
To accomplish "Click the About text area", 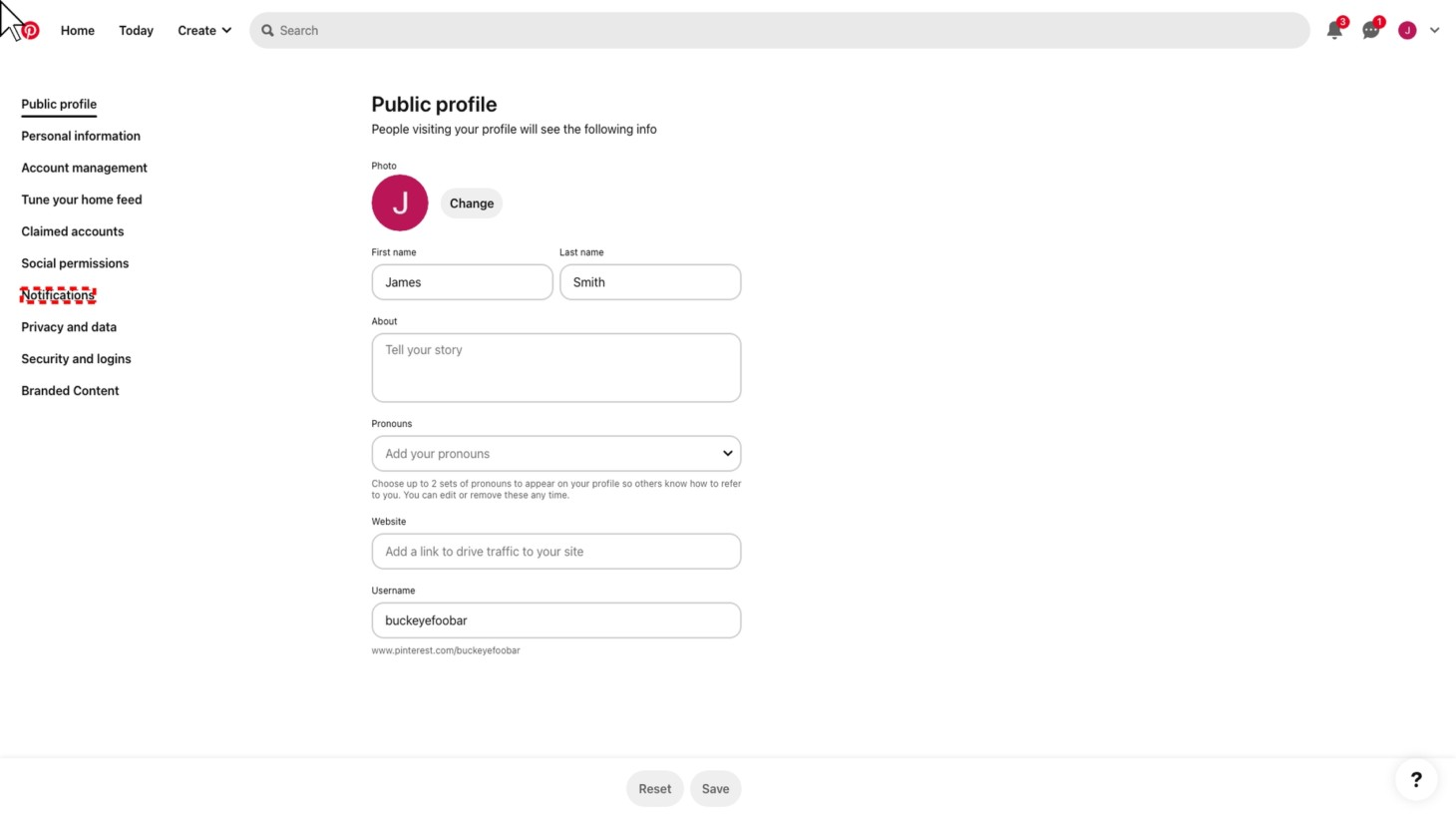I will coord(556,368).
